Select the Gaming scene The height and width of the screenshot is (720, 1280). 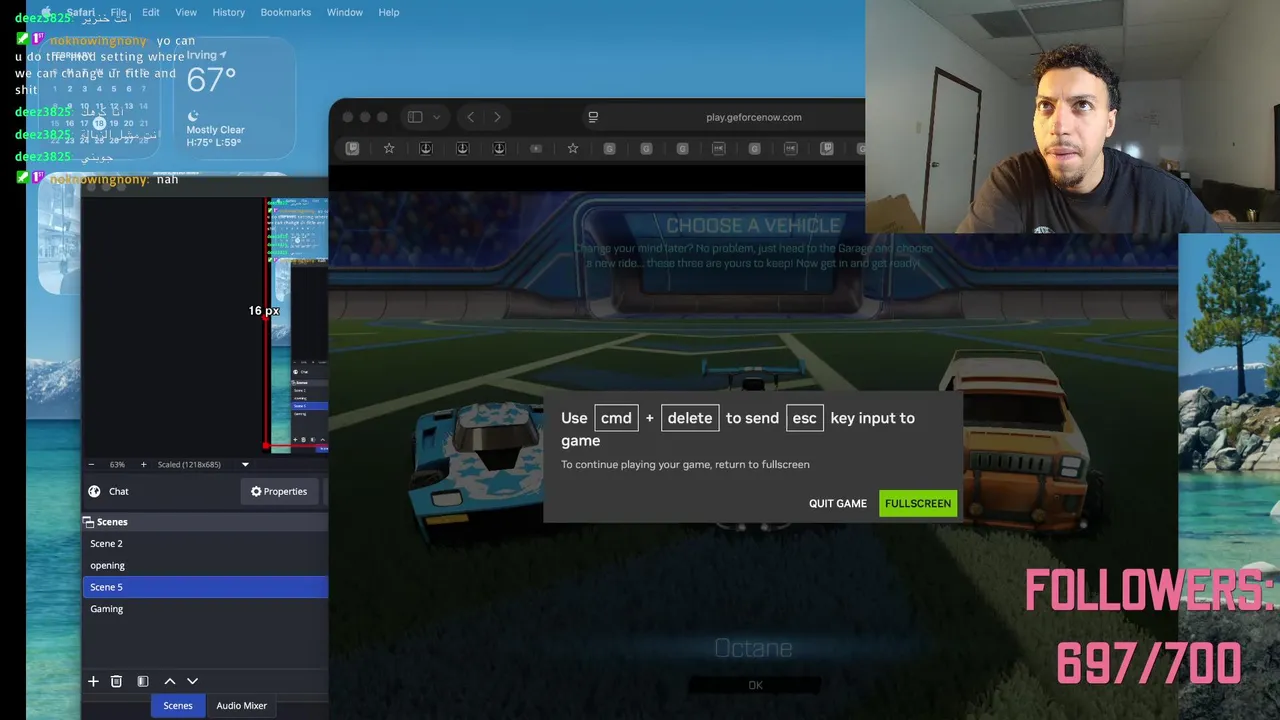(205, 609)
